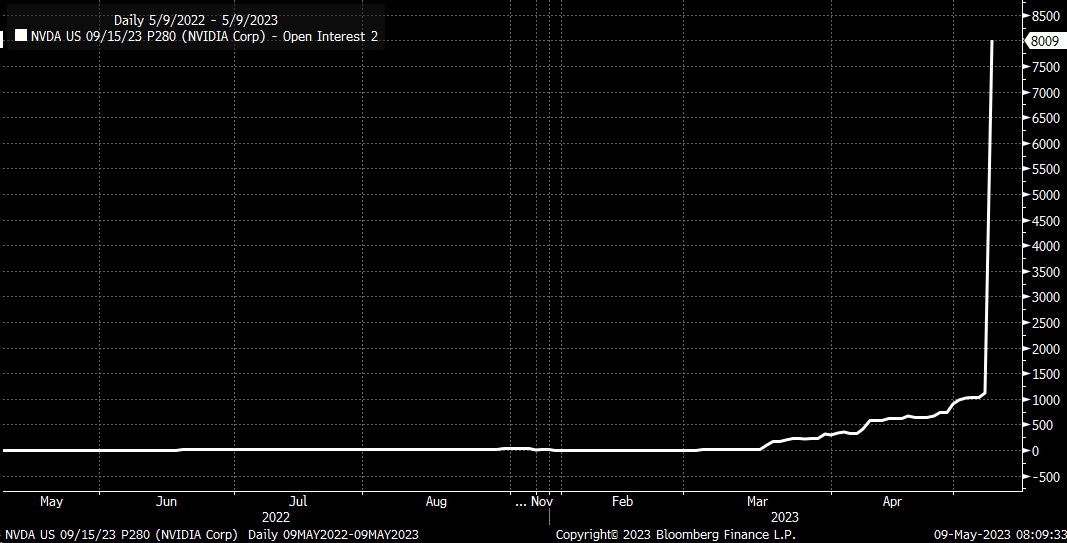Click the 500 y-axis label
The width and height of the screenshot is (1067, 543).
tap(1042, 425)
